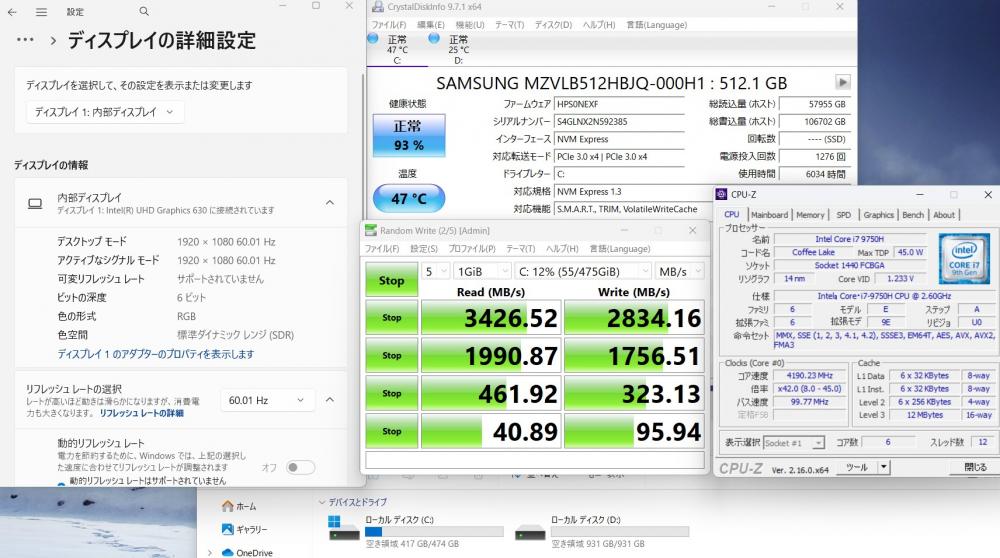Click the internal display monitor icon
This screenshot has height=558, width=1000.
point(35,203)
